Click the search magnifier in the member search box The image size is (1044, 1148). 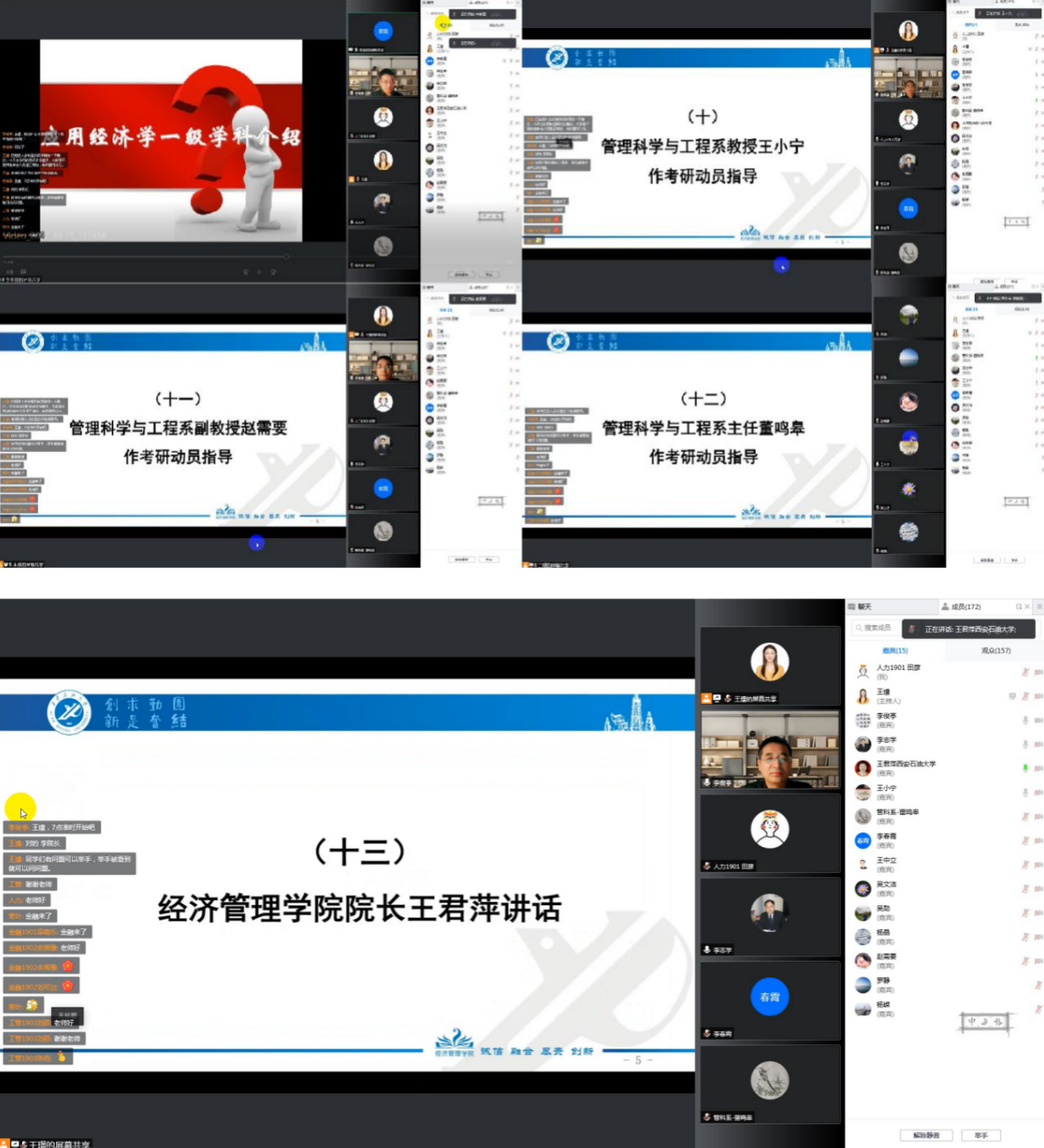click(x=859, y=628)
